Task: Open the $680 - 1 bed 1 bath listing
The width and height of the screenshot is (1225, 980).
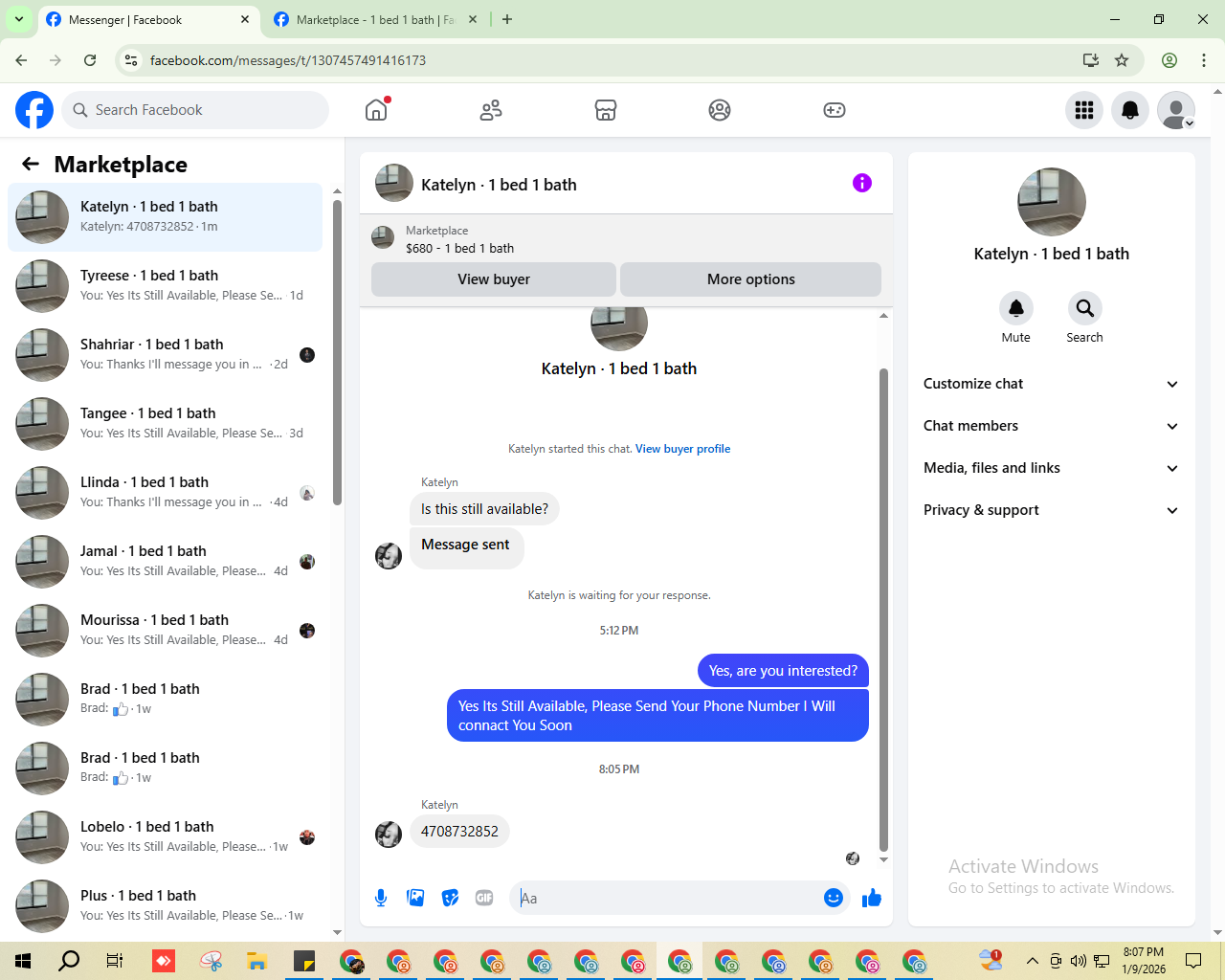Action: pos(459,248)
